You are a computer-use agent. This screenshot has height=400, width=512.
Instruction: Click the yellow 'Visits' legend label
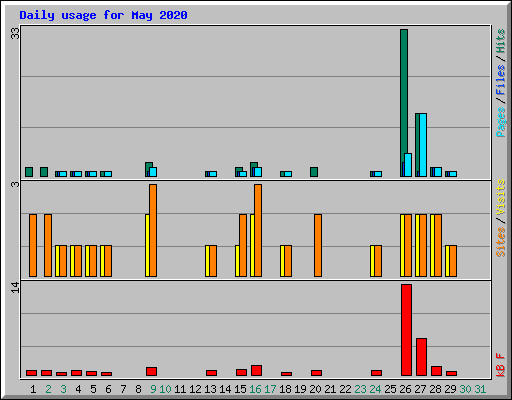500,198
